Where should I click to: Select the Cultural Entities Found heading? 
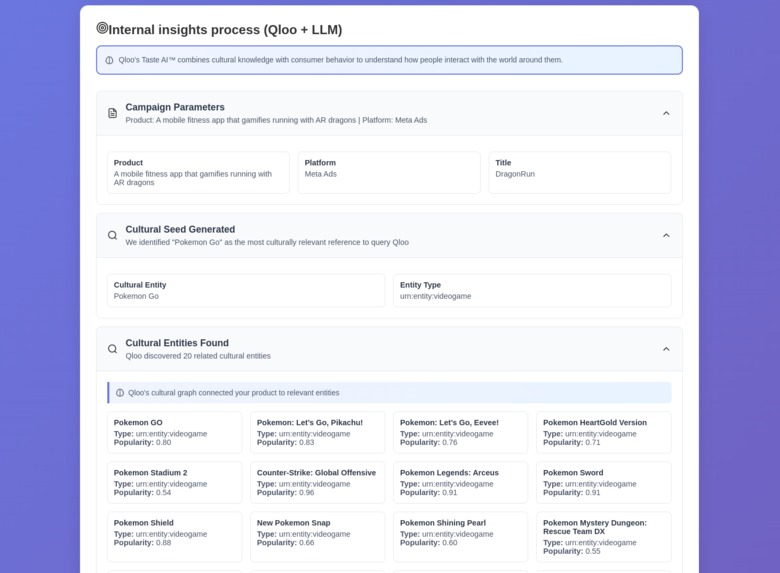177,343
